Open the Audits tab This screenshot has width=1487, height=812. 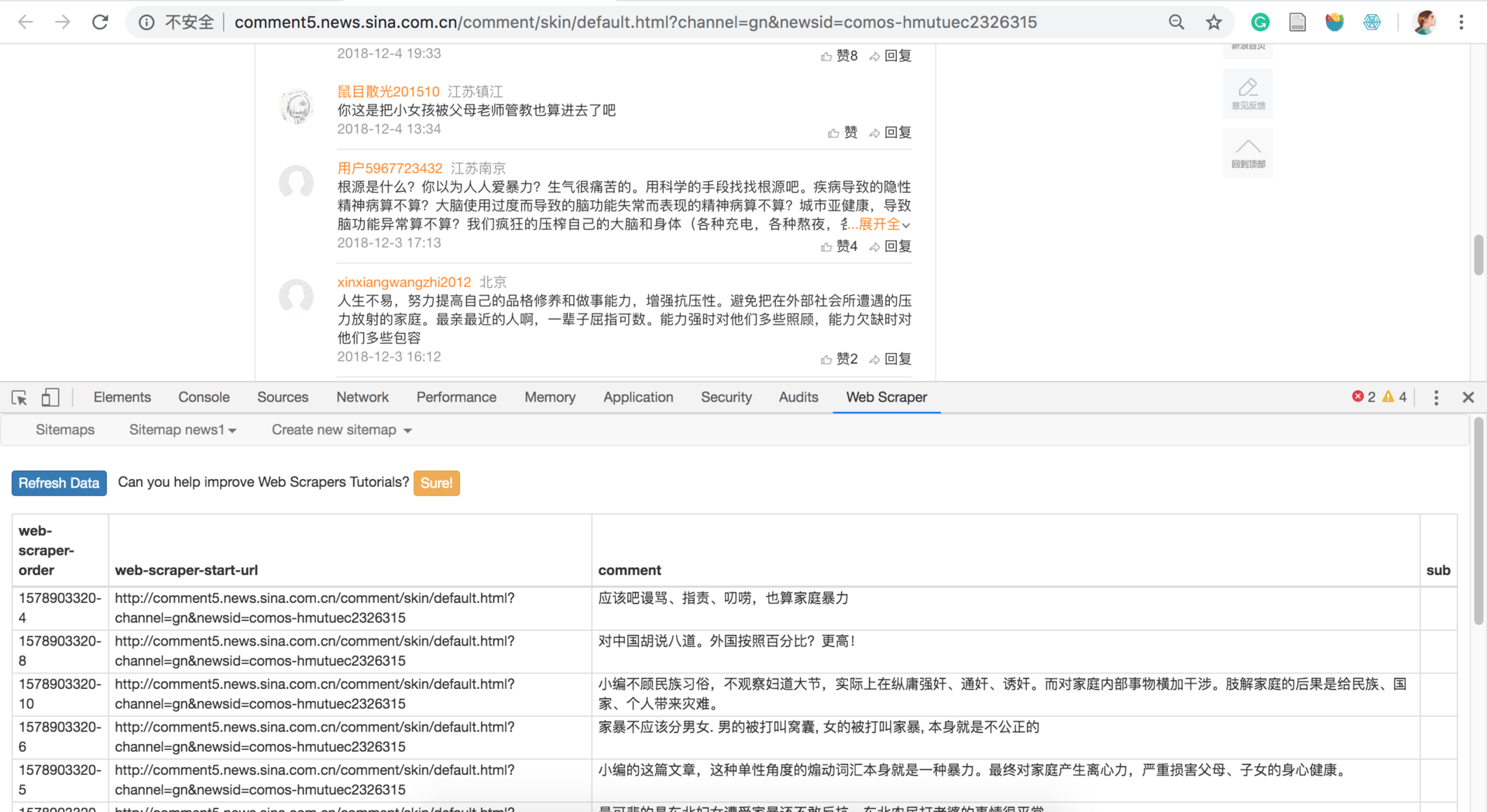pyautogui.click(x=798, y=397)
